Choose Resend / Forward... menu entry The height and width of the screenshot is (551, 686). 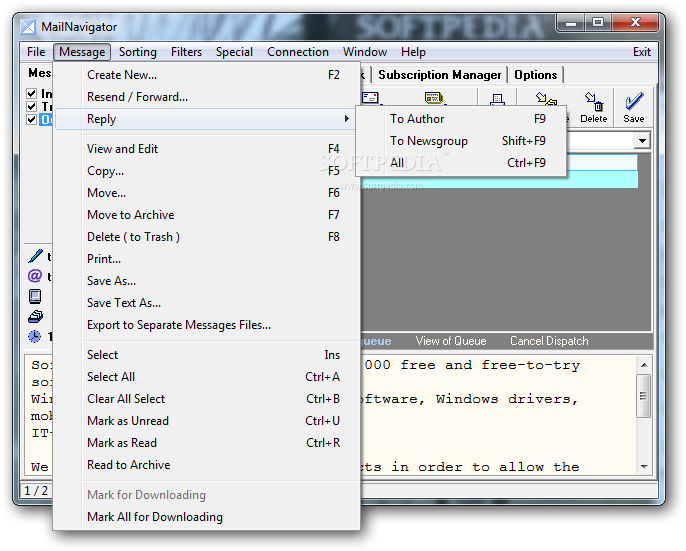(206, 97)
